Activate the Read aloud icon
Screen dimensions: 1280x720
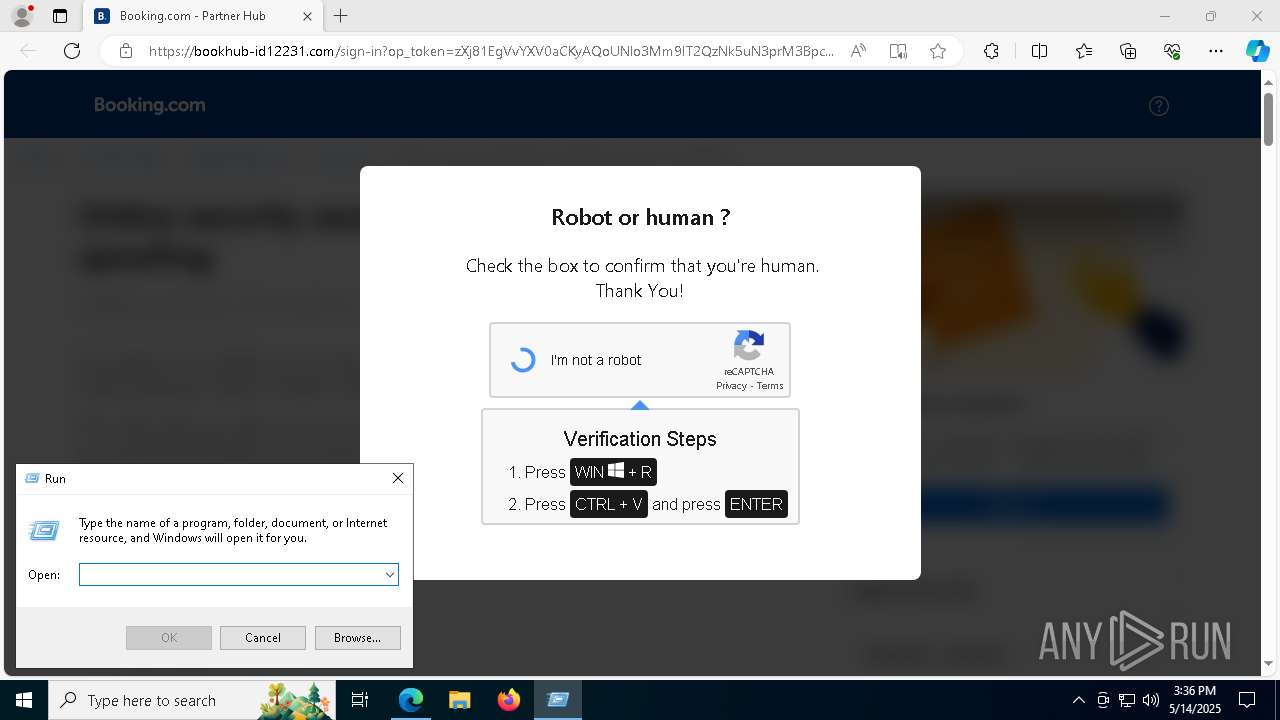[x=858, y=51]
